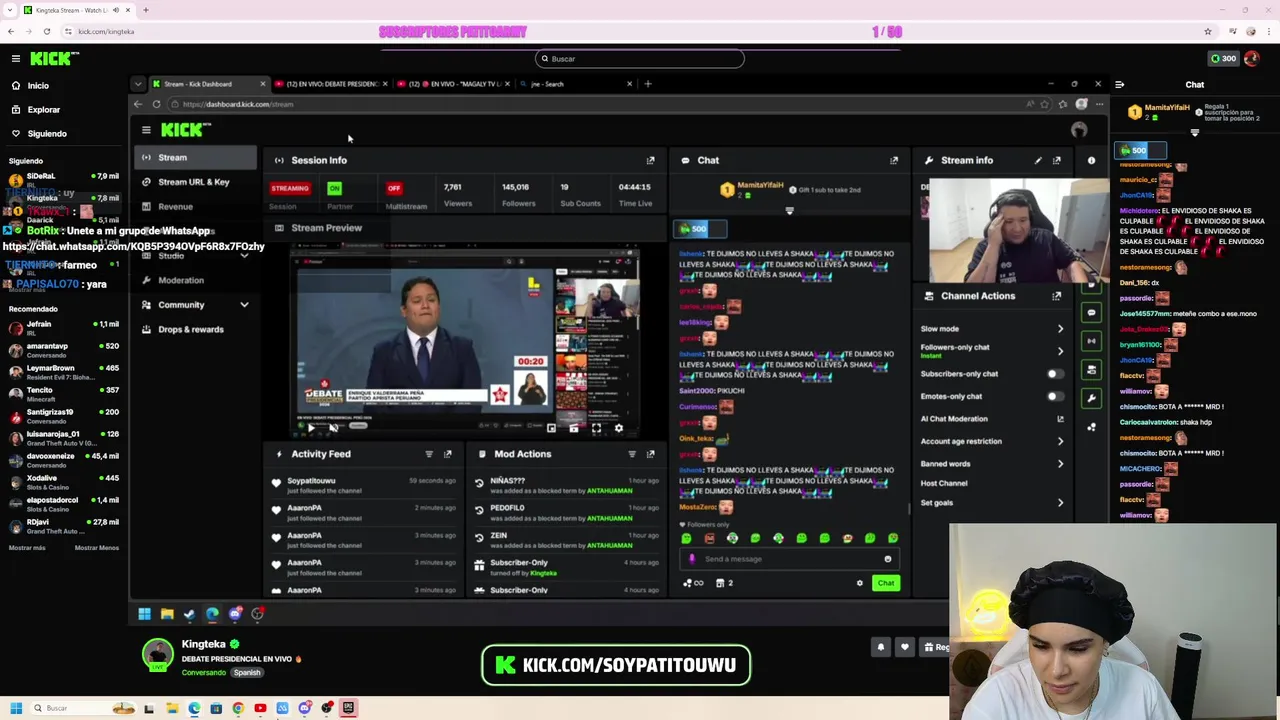Play the stream preview video
Screen dimensions: 1280x720
pyautogui.click(x=311, y=428)
